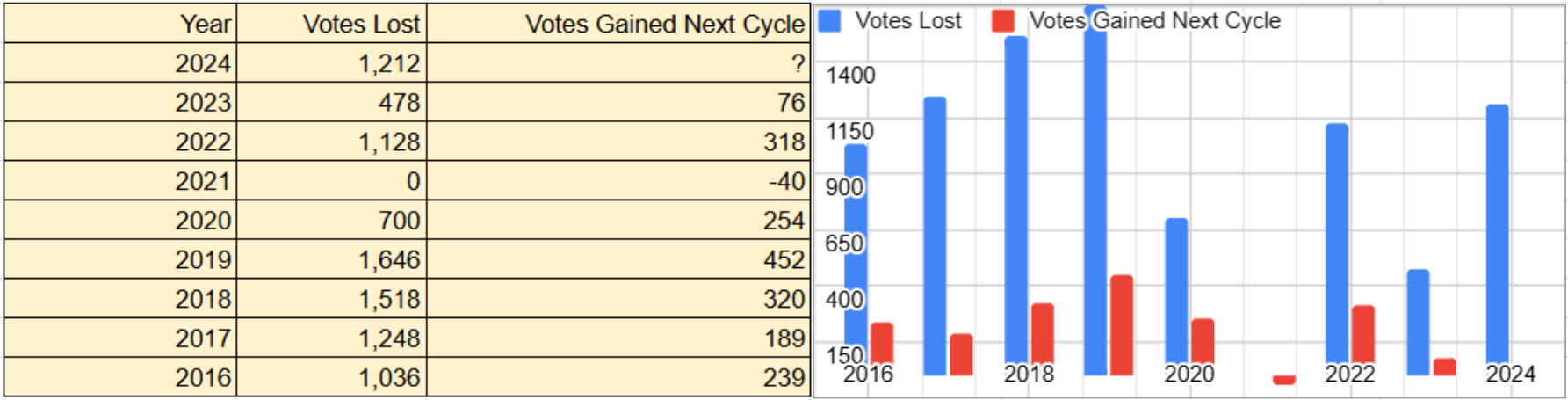
Task: Click the cell containing the question mark
Action: click(618, 63)
